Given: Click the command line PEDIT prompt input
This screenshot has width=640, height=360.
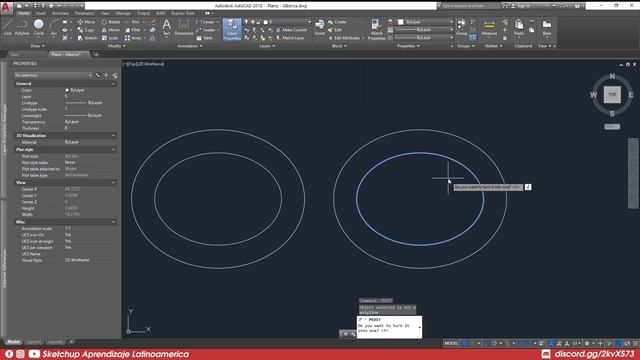Looking at the screenshot, I should click(x=389, y=327).
